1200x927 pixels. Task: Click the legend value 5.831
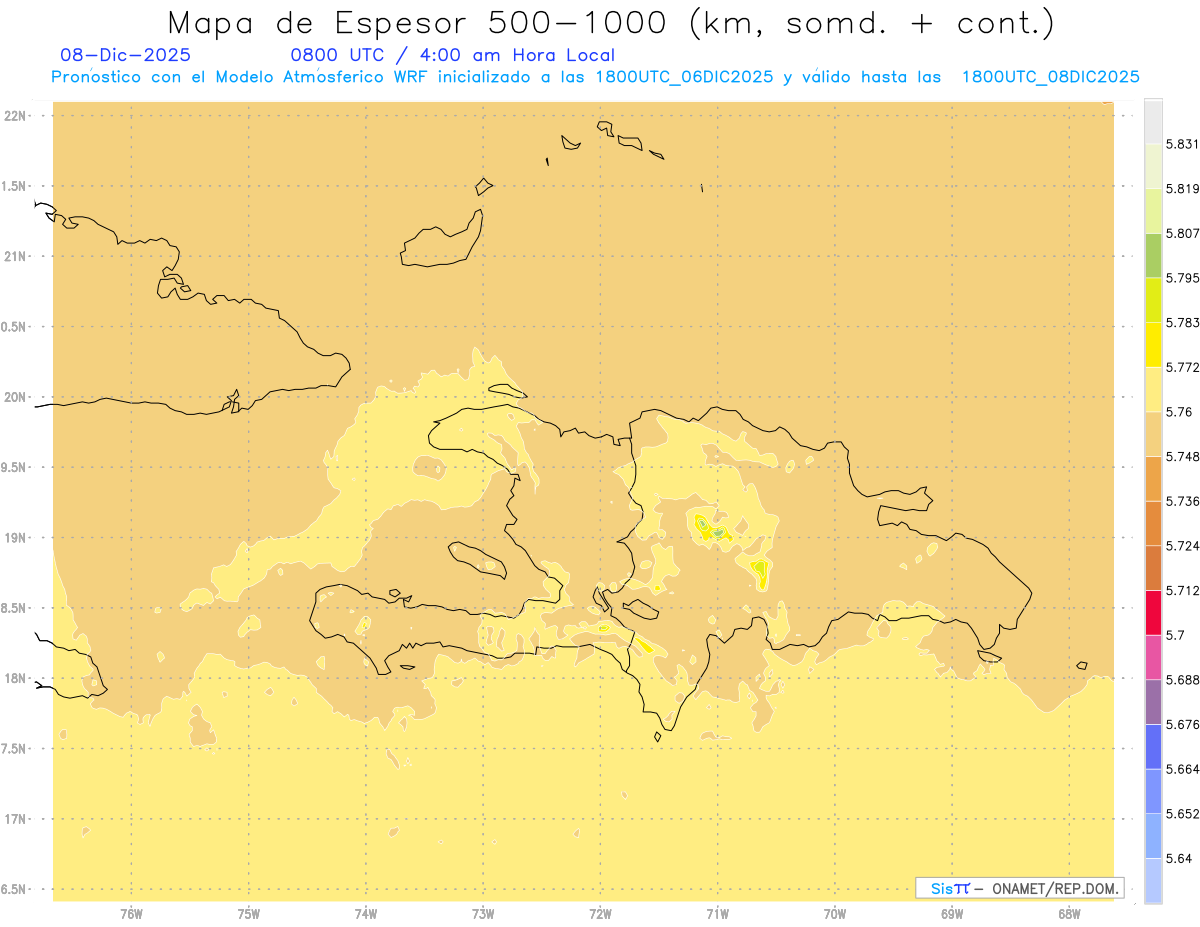1183,144
